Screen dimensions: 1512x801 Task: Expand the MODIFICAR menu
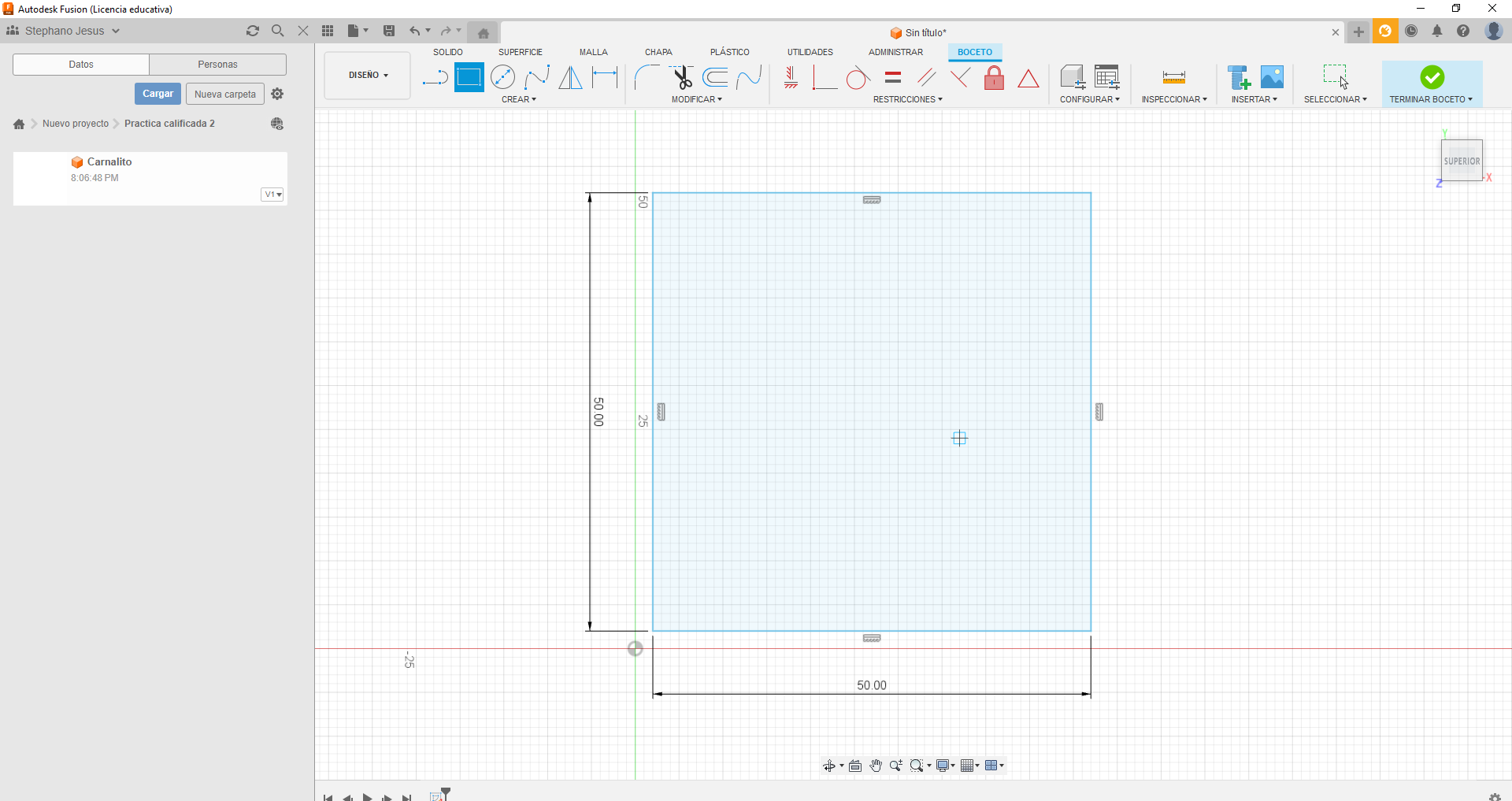[x=697, y=99]
